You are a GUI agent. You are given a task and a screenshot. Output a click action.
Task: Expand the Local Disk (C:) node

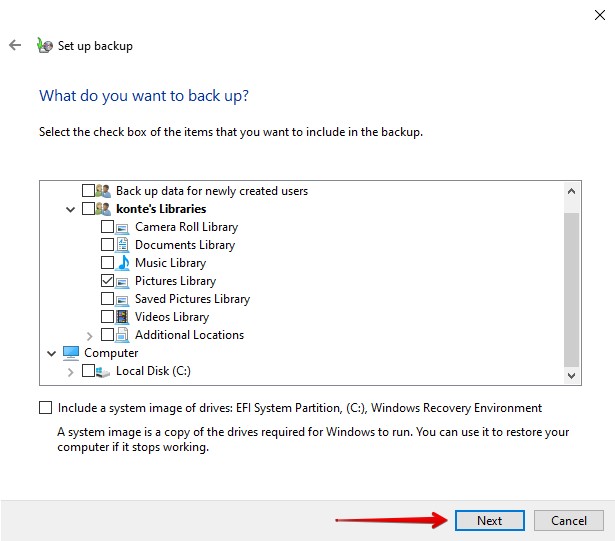point(70,371)
